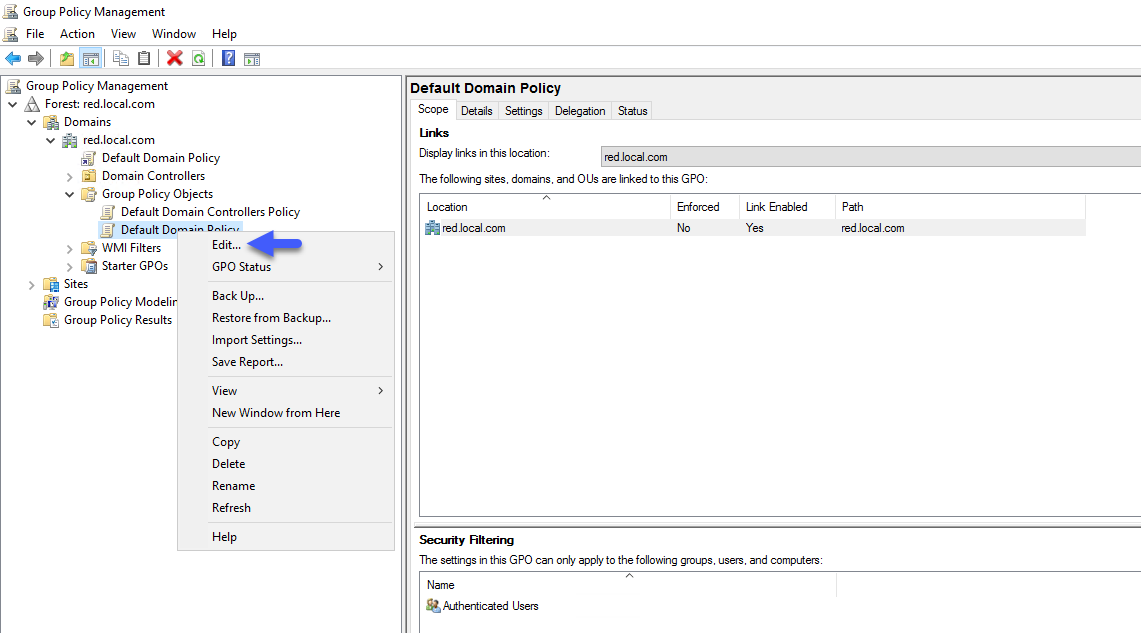The image size is (1141, 633).
Task: Switch to the Settings tab
Action: [523, 111]
